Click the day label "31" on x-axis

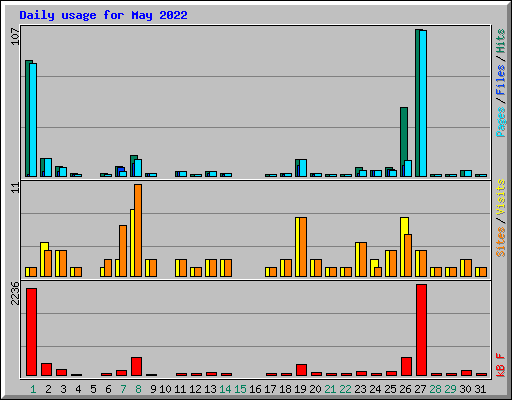[x=480, y=389]
